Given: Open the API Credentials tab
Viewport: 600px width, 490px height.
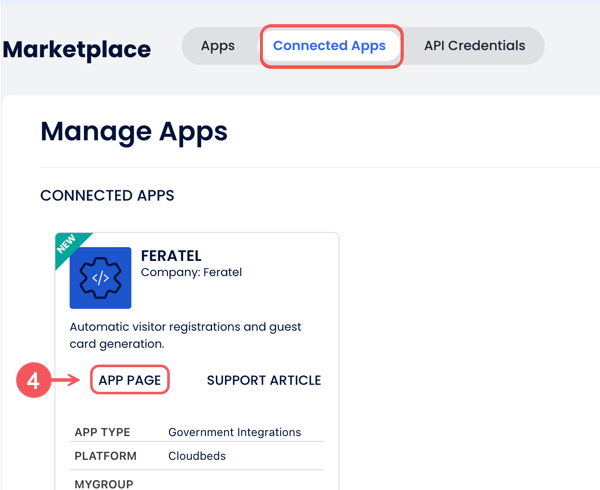Looking at the screenshot, I should [x=474, y=46].
